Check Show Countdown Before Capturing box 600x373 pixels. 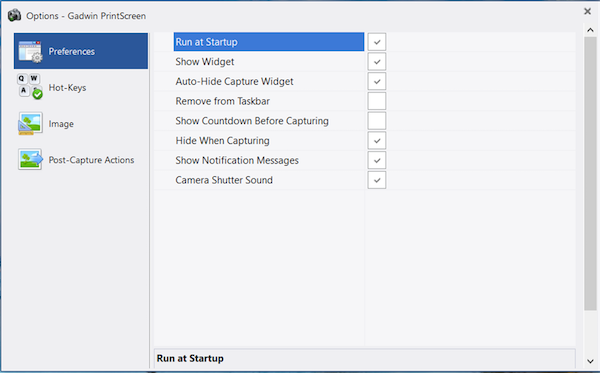point(377,121)
